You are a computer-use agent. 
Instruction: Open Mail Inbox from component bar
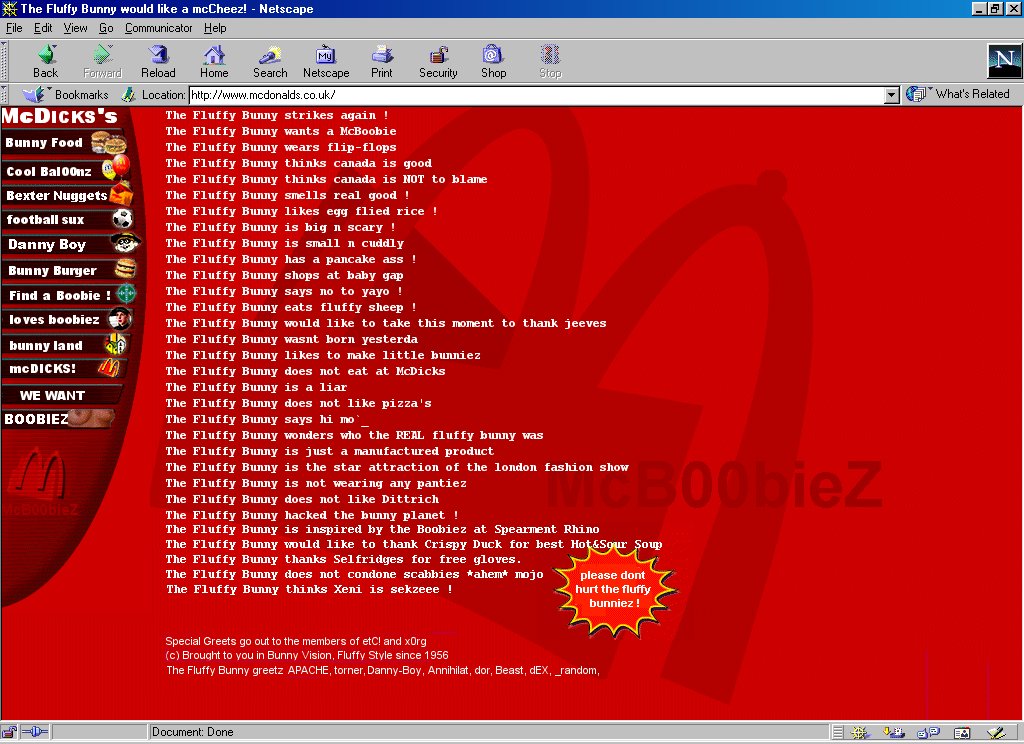893,733
